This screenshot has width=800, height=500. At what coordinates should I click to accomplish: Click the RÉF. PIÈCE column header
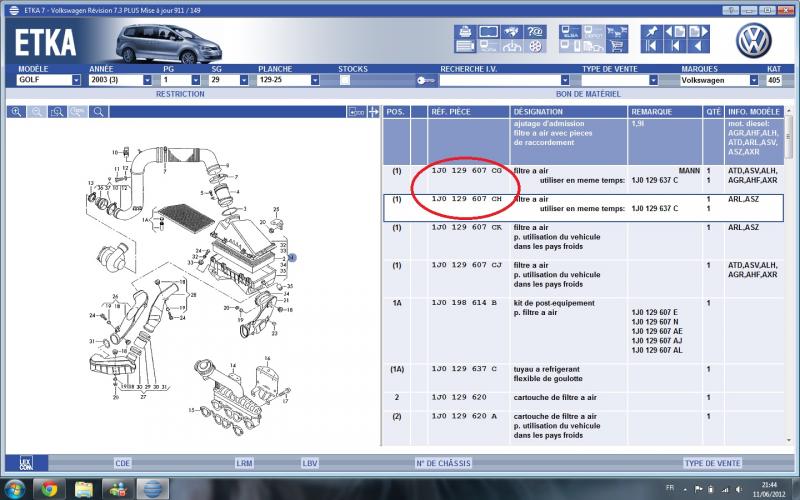468,112
